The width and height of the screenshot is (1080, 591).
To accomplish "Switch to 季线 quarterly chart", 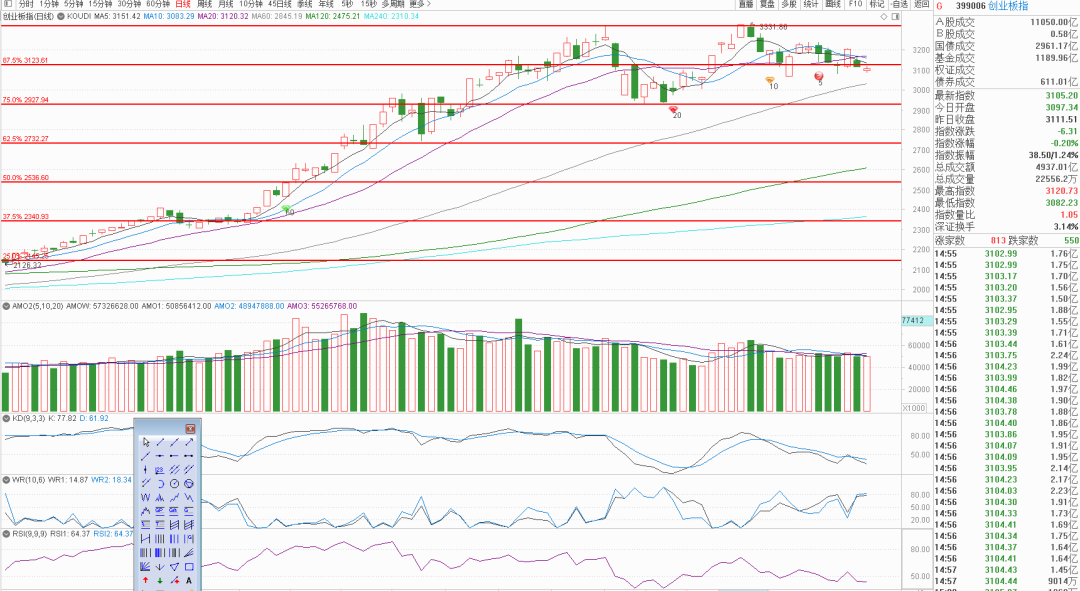I will tap(305, 4).
